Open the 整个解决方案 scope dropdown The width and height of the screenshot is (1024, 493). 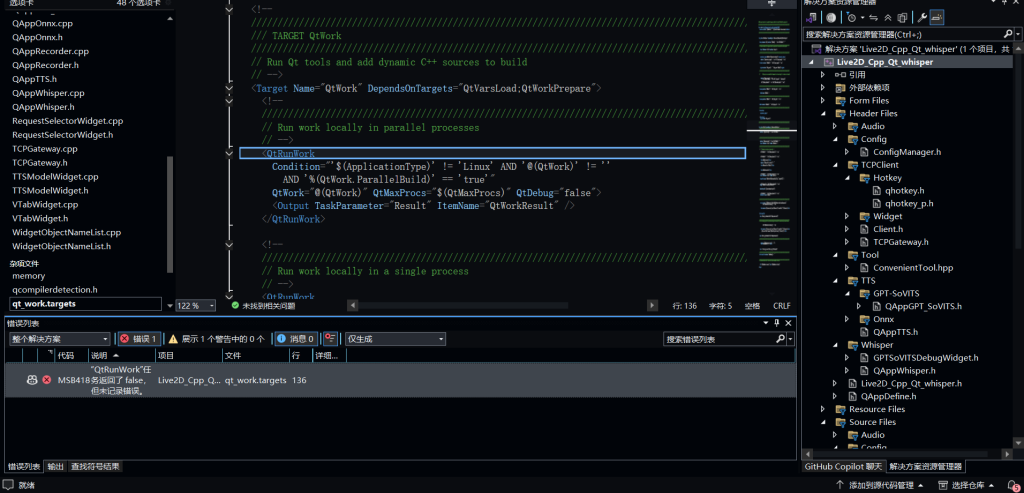(x=58, y=339)
